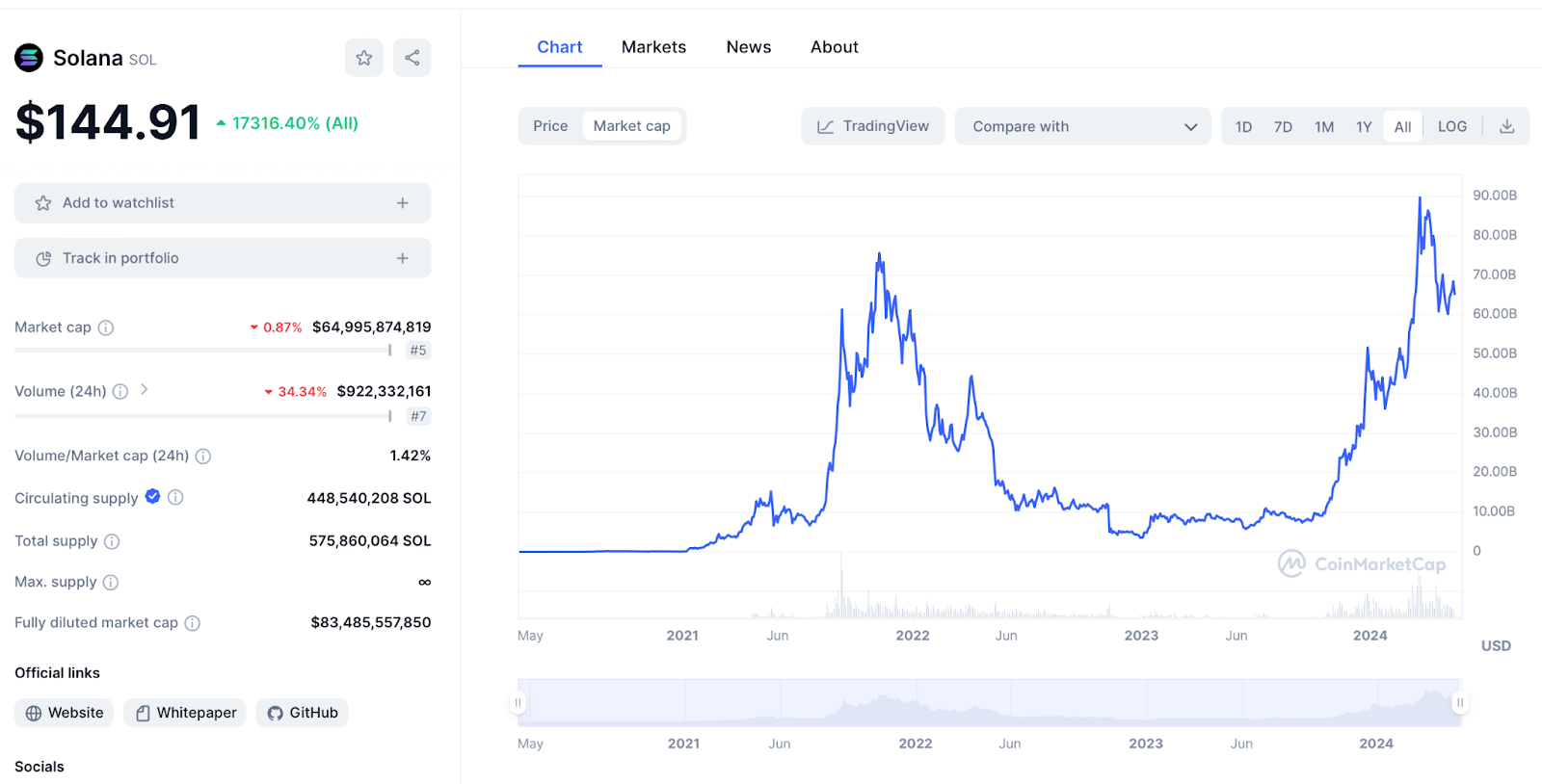Click total supply 575,860,064 SOL
The image size is (1542, 784).
[370, 541]
